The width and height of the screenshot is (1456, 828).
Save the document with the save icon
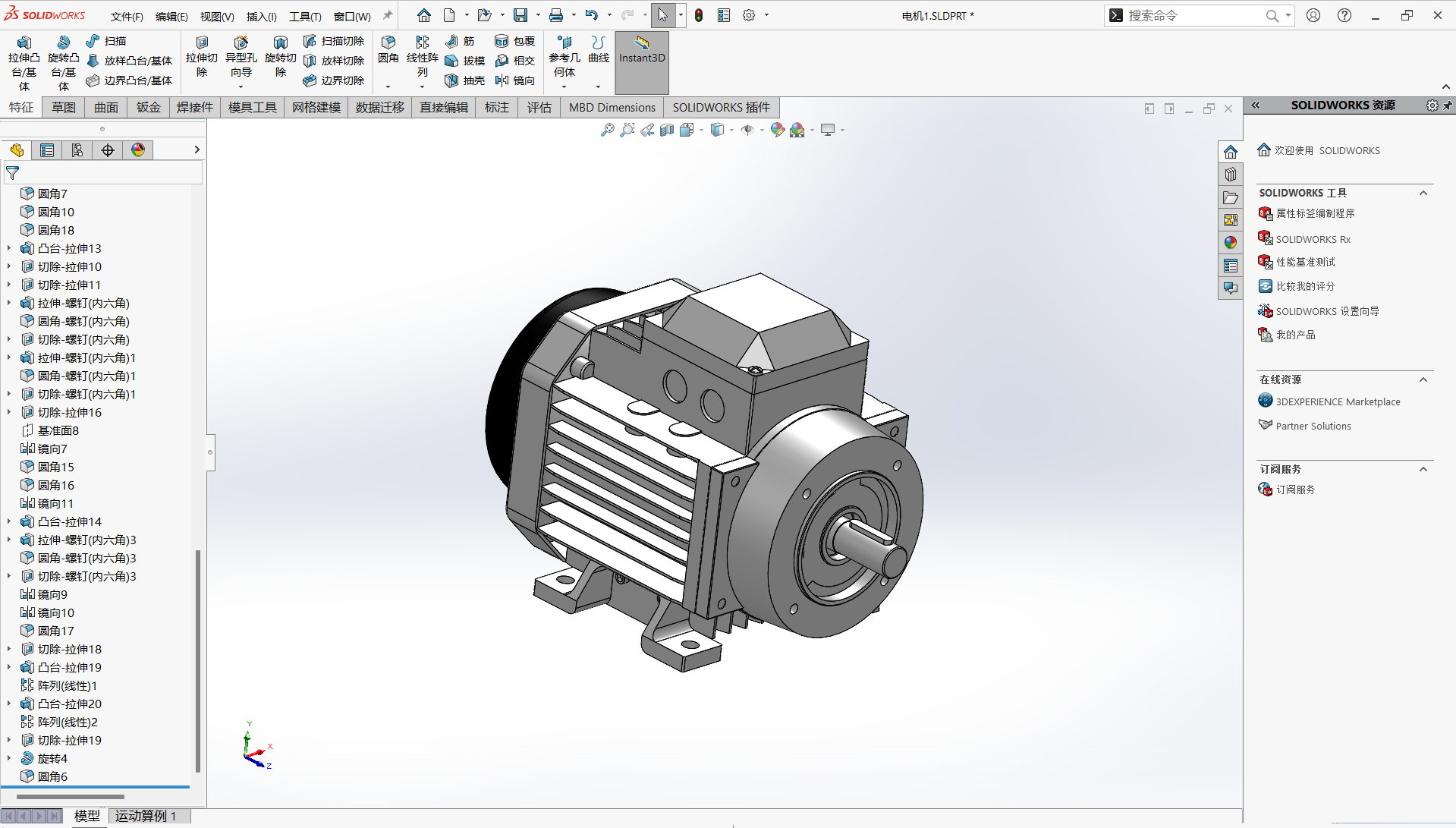point(520,15)
